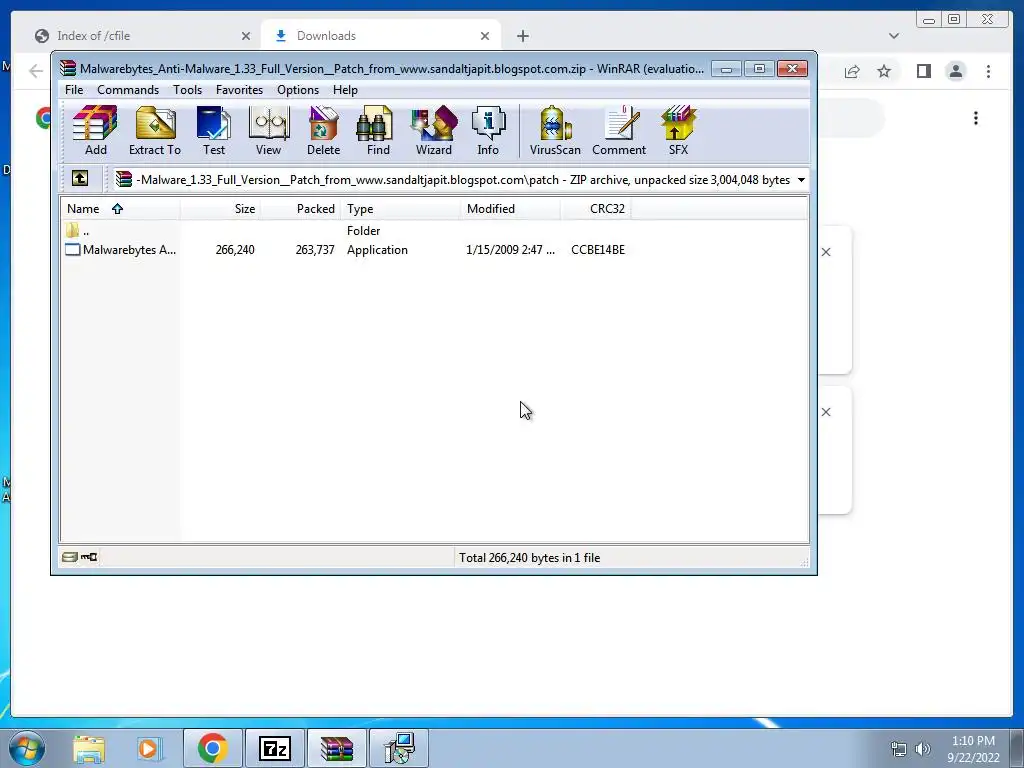
Task: Open File Explorer from the taskbar
Action: [89, 748]
